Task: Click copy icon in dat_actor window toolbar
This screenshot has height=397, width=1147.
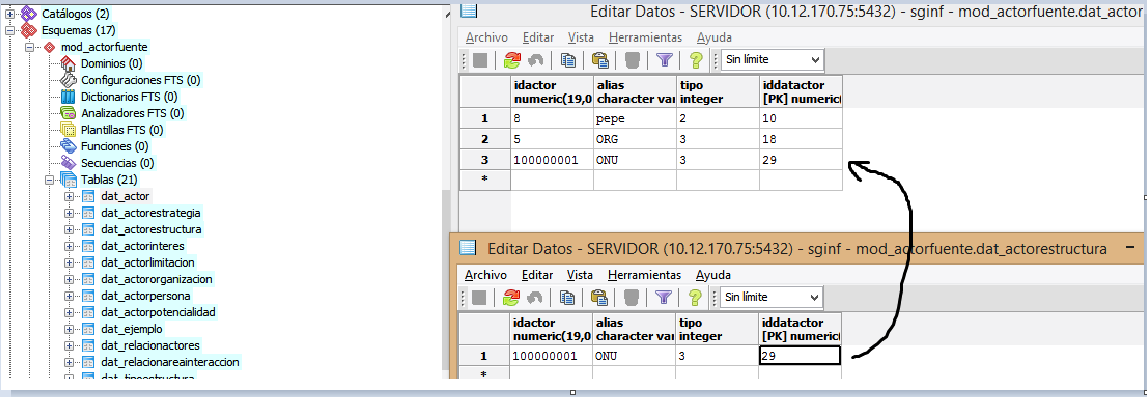Action: click(568, 60)
